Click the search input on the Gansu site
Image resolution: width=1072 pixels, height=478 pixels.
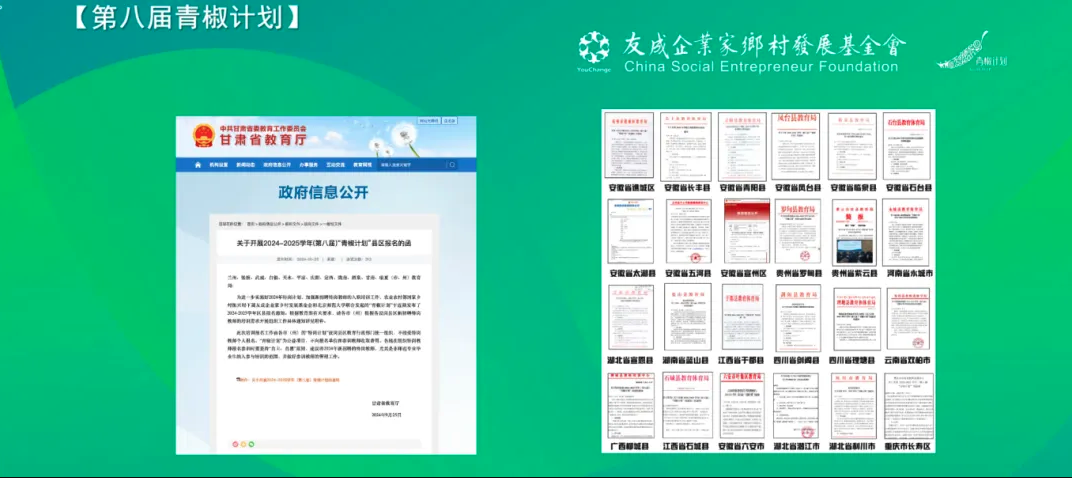(412, 165)
